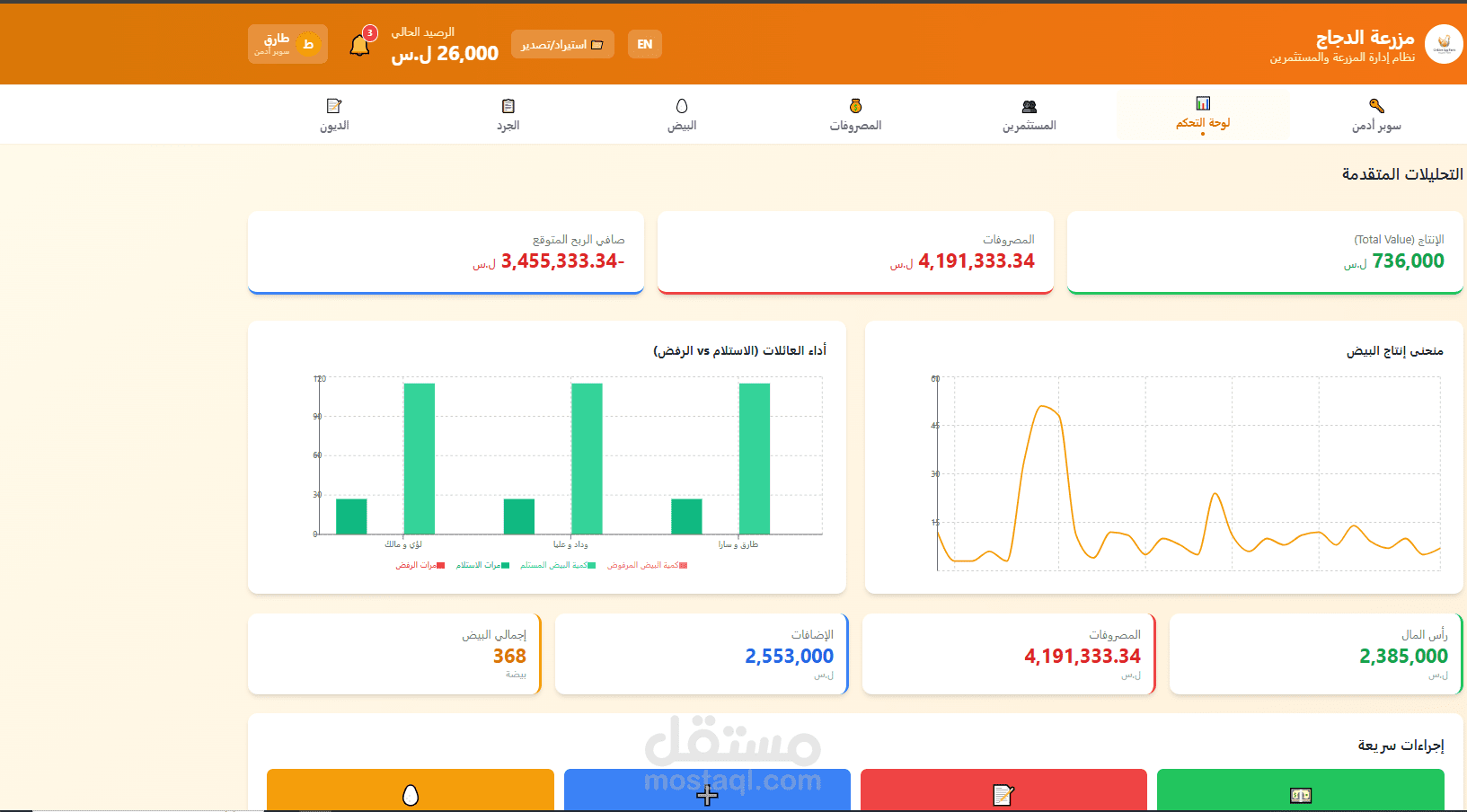The image size is (1467, 812).
Task: Click the منحنى إنتاج البيض chart title
Action: tap(1394, 350)
